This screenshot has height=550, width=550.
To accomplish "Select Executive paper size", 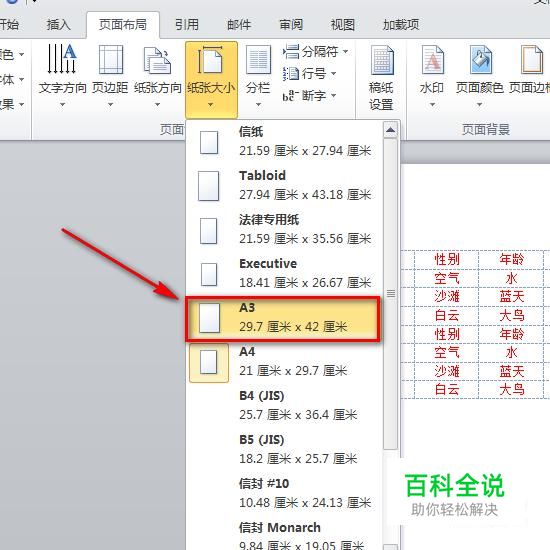I will pyautogui.click(x=284, y=274).
